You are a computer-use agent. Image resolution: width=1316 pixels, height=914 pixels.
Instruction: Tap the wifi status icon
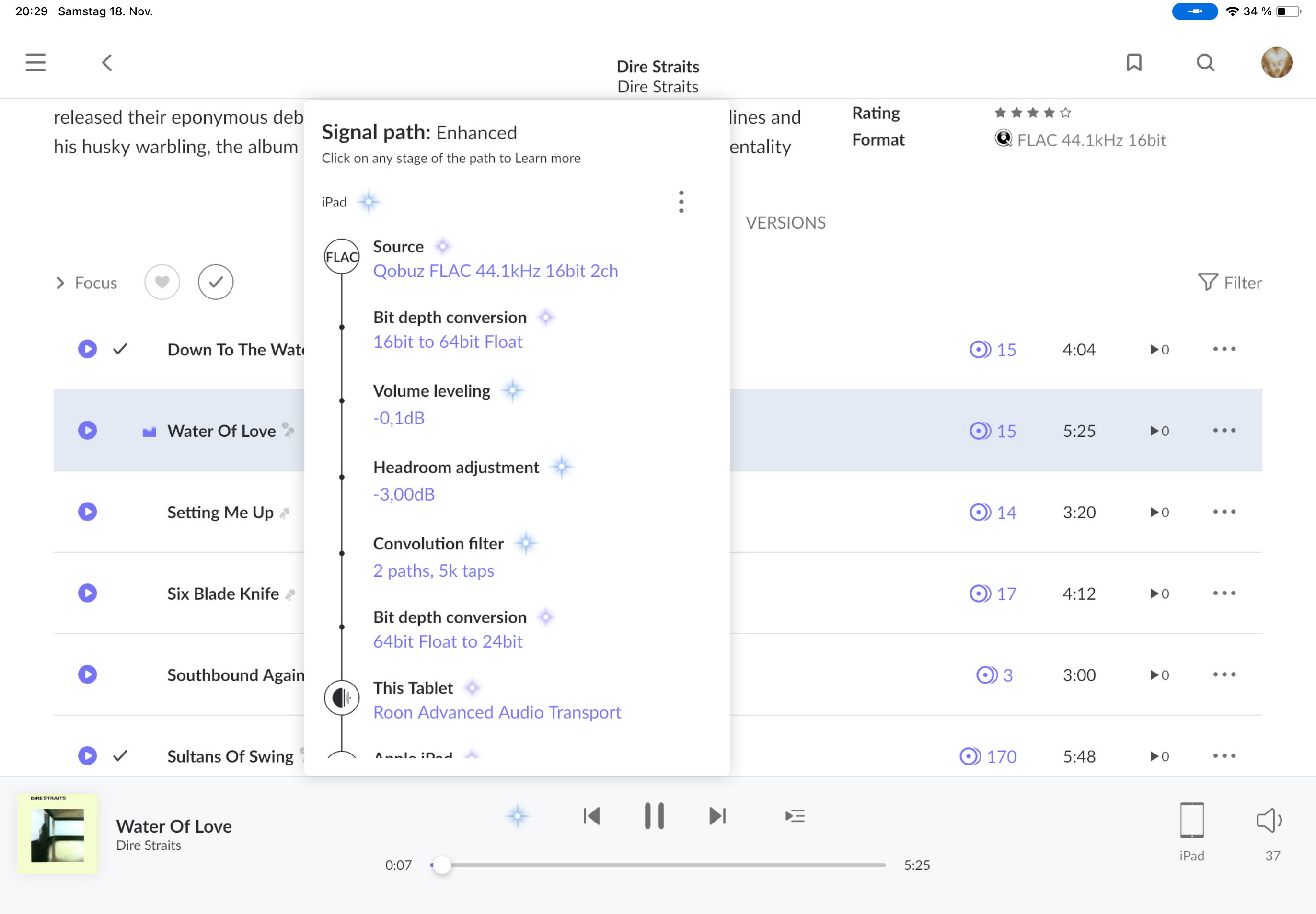1231,11
